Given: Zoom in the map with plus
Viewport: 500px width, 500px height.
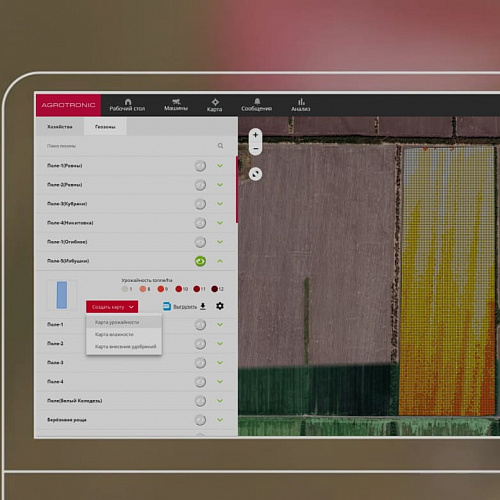Looking at the screenshot, I should 255,135.
